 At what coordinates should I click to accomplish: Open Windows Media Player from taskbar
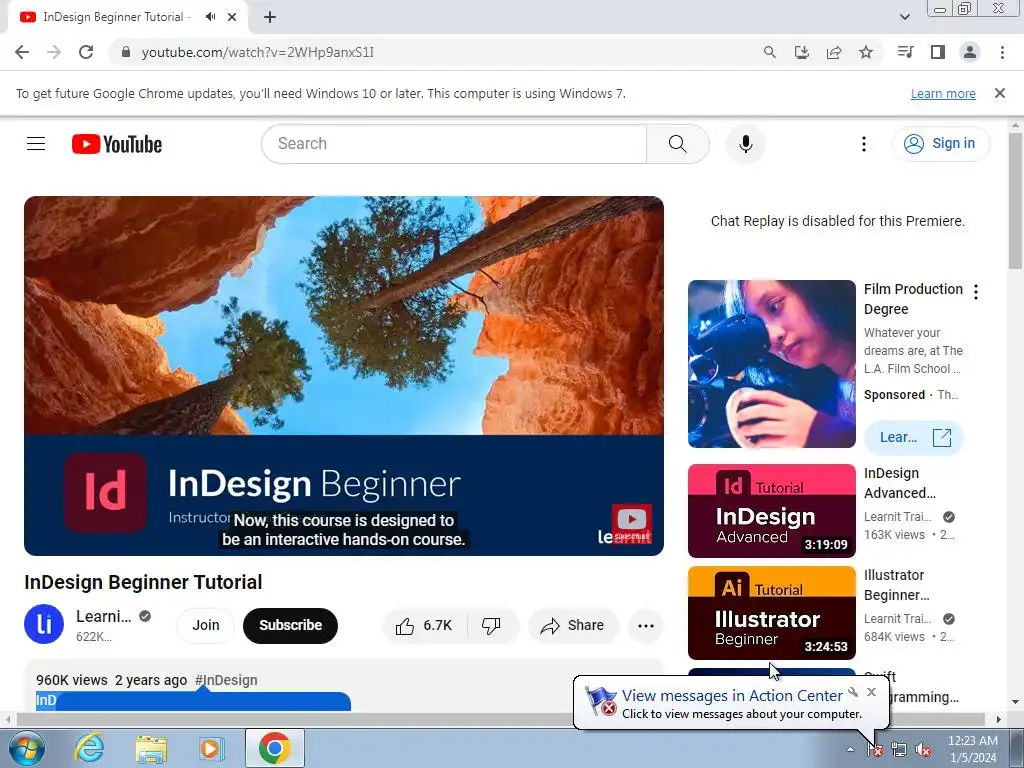click(212, 748)
